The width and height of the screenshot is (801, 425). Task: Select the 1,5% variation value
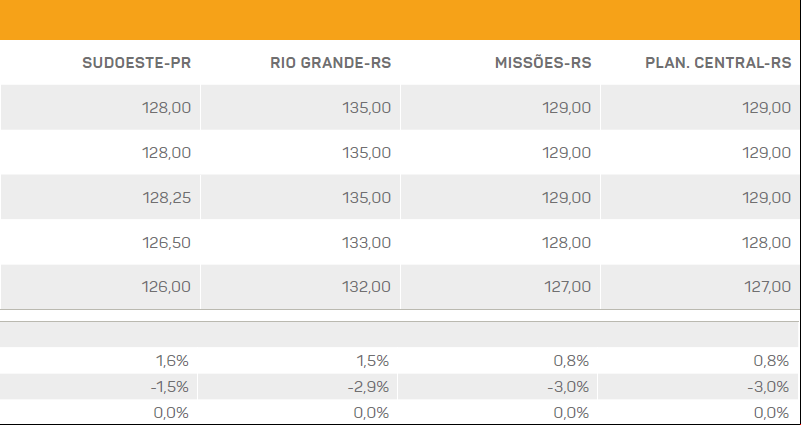click(373, 361)
